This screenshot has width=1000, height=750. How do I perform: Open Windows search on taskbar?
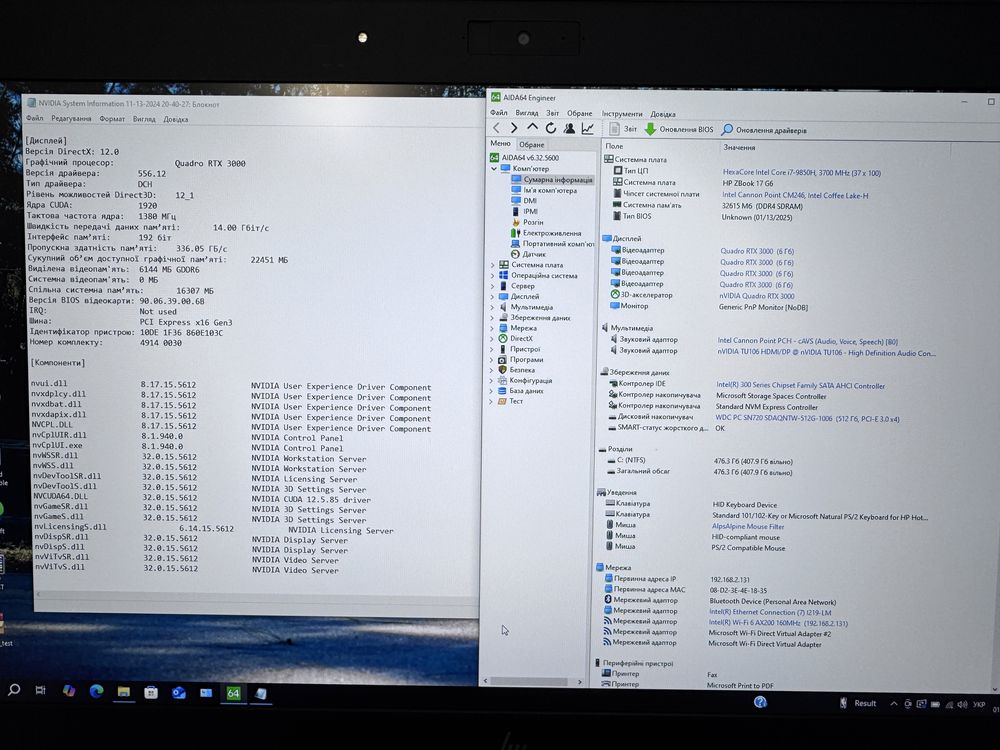click(x=13, y=690)
